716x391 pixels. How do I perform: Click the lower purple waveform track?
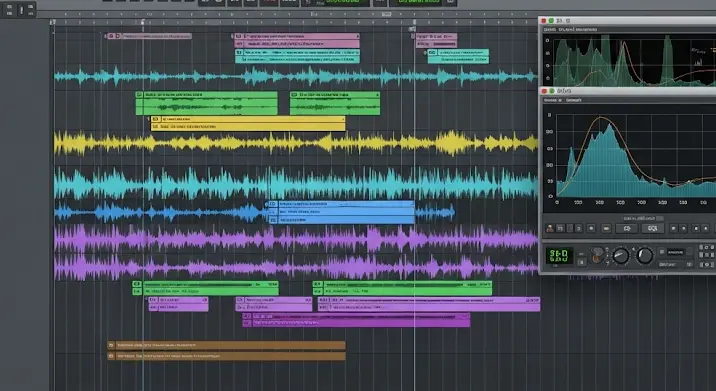[296, 267]
